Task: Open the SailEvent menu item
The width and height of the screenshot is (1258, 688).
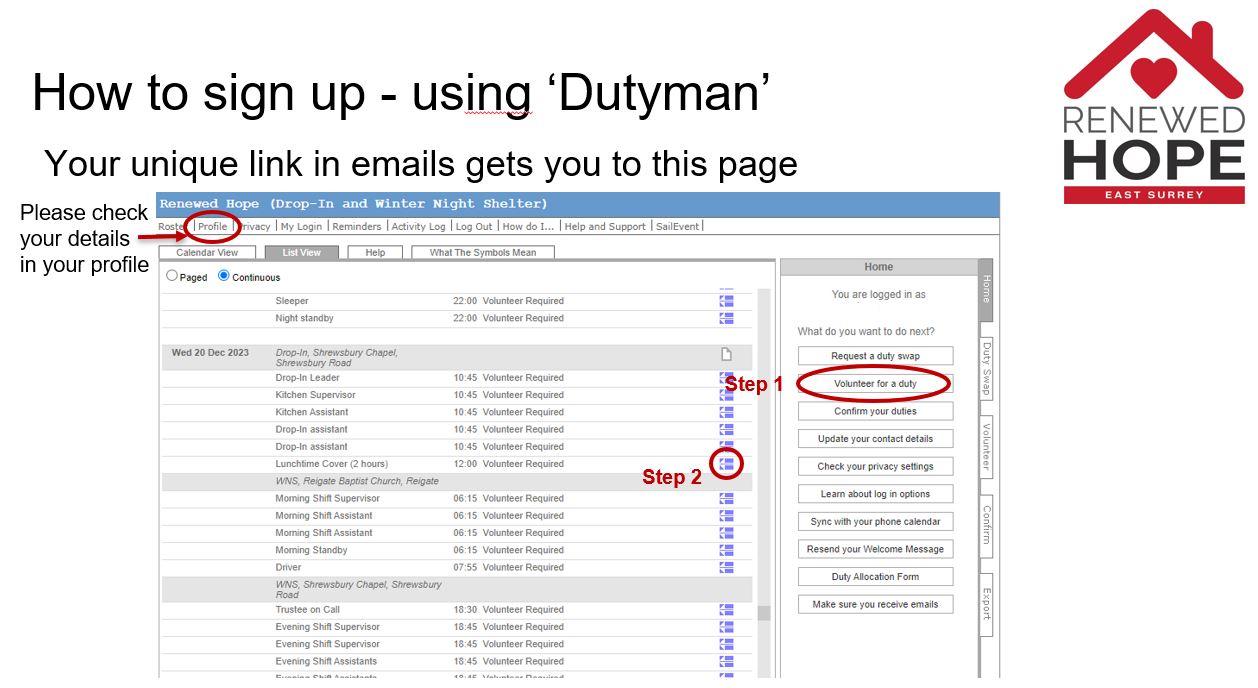Action: (x=678, y=227)
